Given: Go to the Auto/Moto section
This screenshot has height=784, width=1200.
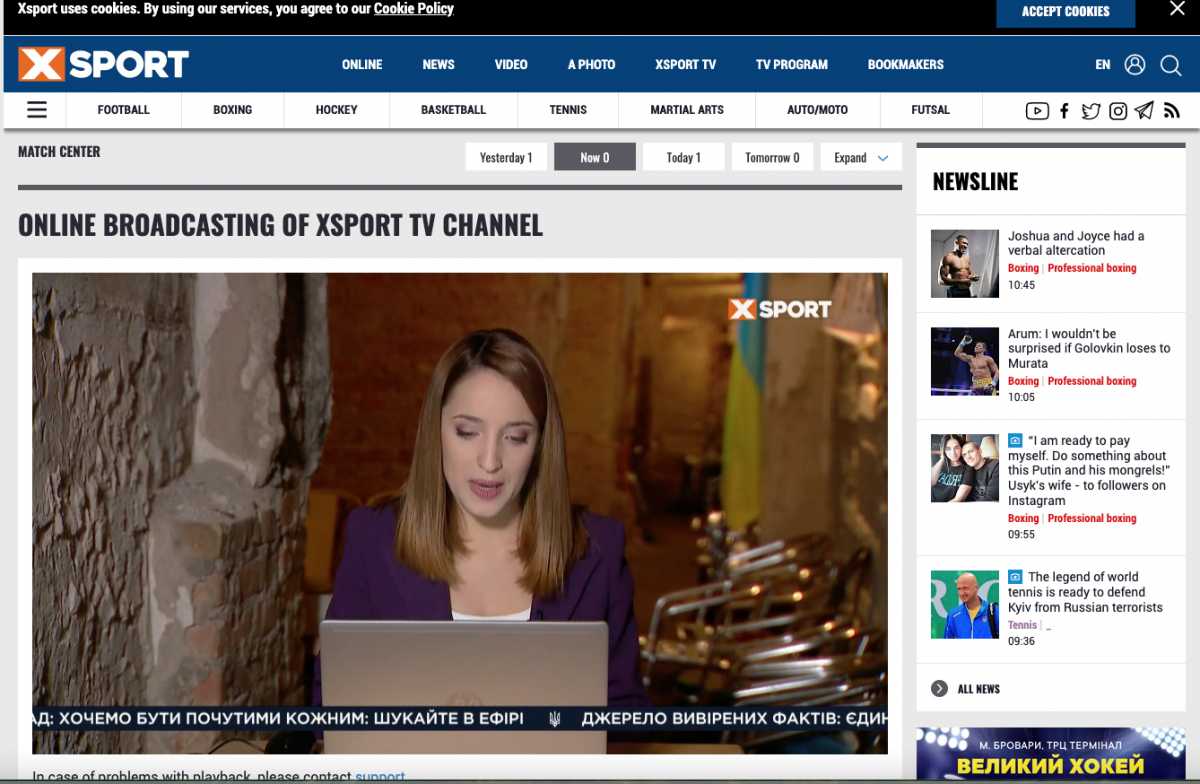Looking at the screenshot, I should pos(818,110).
